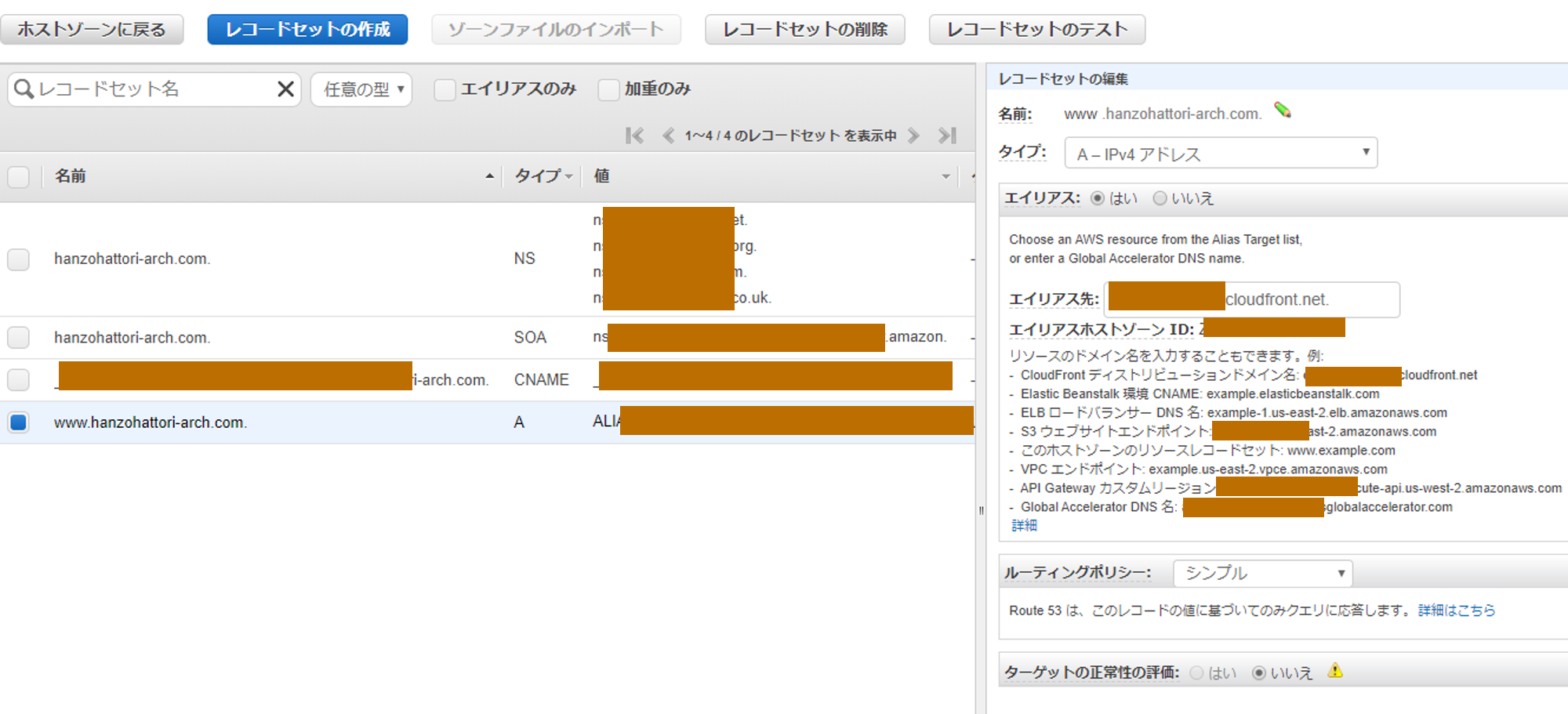Sort by 名前 column ascending arrow
Screen dimensions: 1568x714
pyautogui.click(x=490, y=176)
